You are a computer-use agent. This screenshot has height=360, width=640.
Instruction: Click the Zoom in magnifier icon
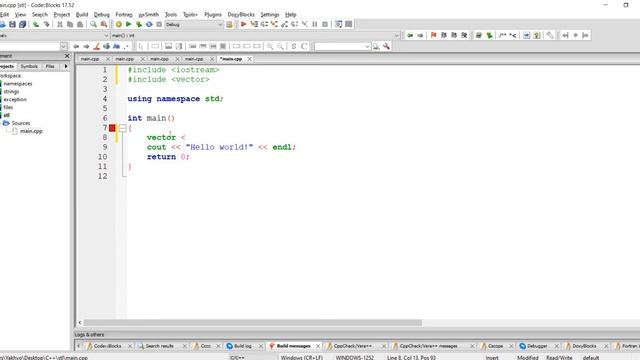point(270,47)
